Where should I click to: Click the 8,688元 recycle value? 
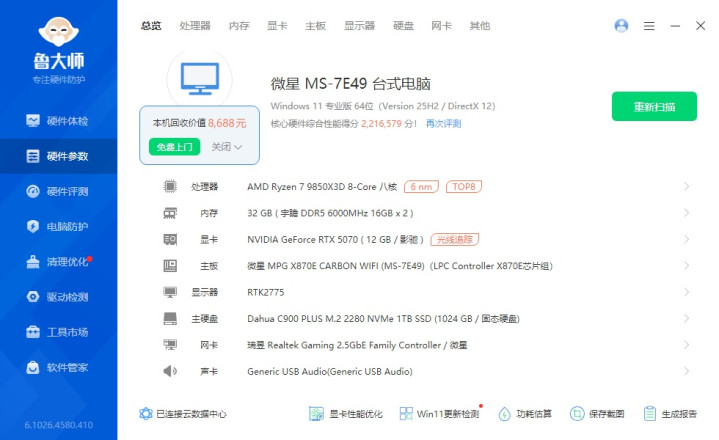tap(227, 123)
